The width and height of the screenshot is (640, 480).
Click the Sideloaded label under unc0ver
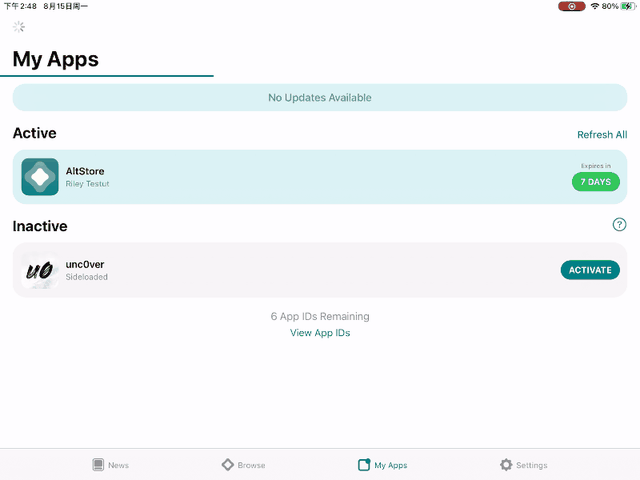87,277
